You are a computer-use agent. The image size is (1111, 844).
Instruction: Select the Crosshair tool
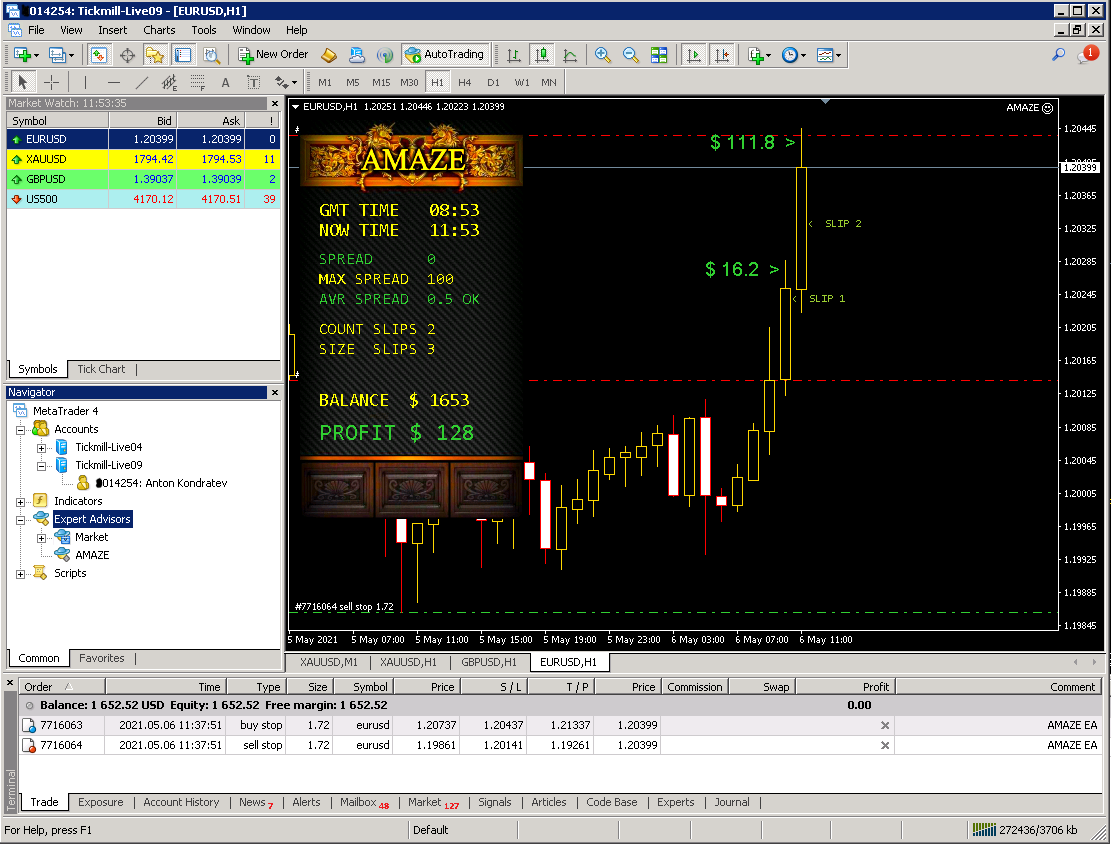[52, 82]
